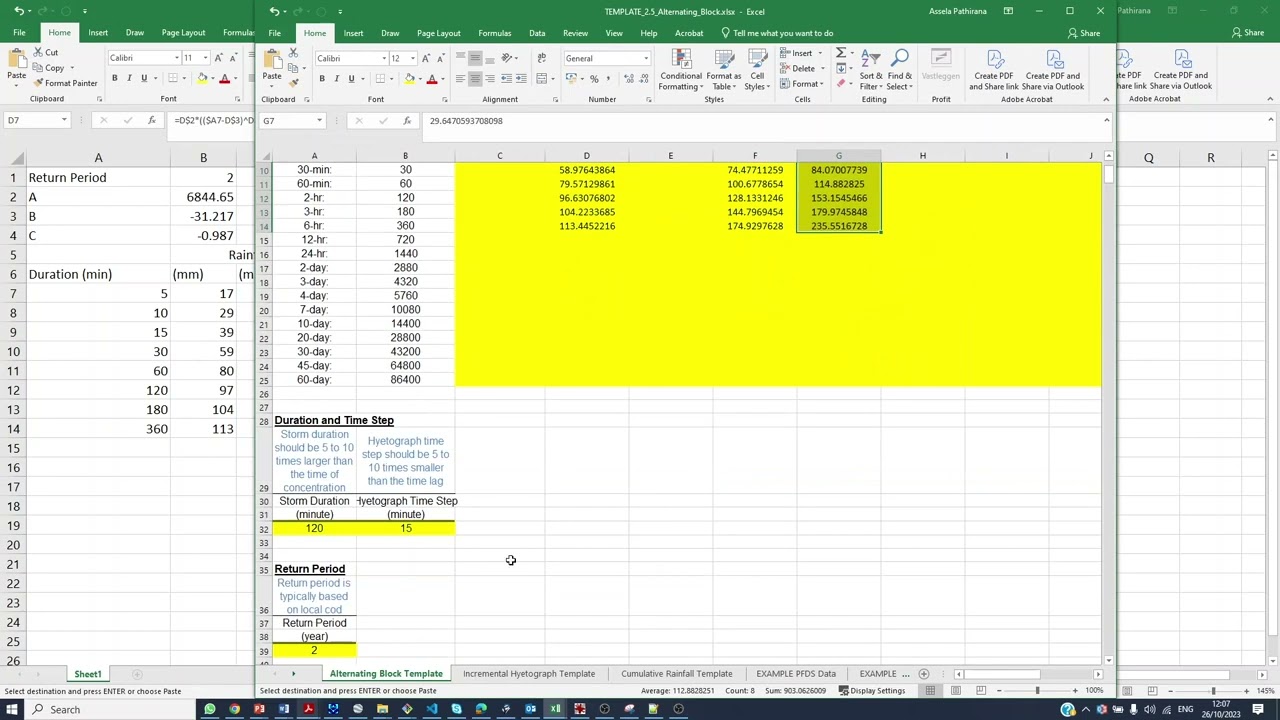The image size is (1280, 720).
Task: Open Formulas ribbon tab in front window
Action: pyautogui.click(x=494, y=33)
